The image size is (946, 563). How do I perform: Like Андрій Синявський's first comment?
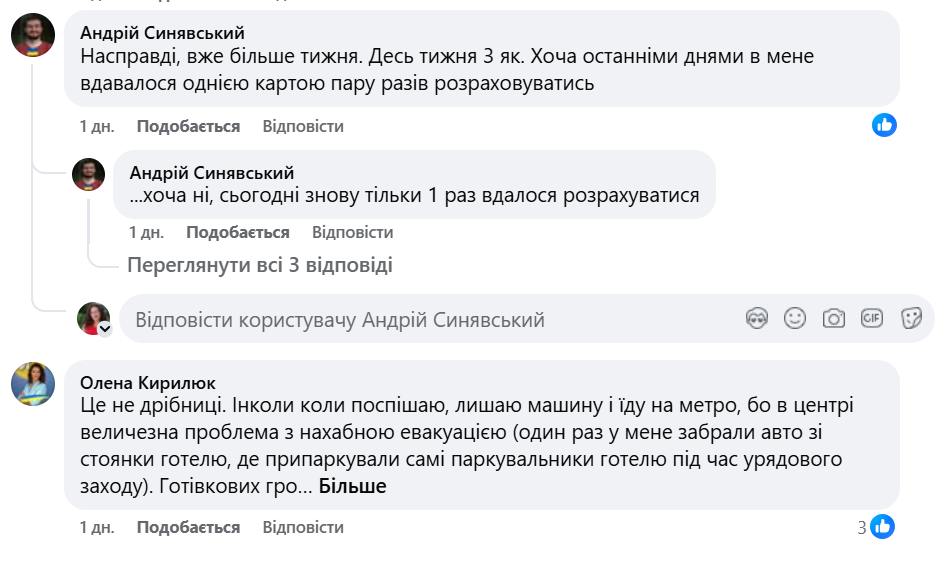click(188, 126)
